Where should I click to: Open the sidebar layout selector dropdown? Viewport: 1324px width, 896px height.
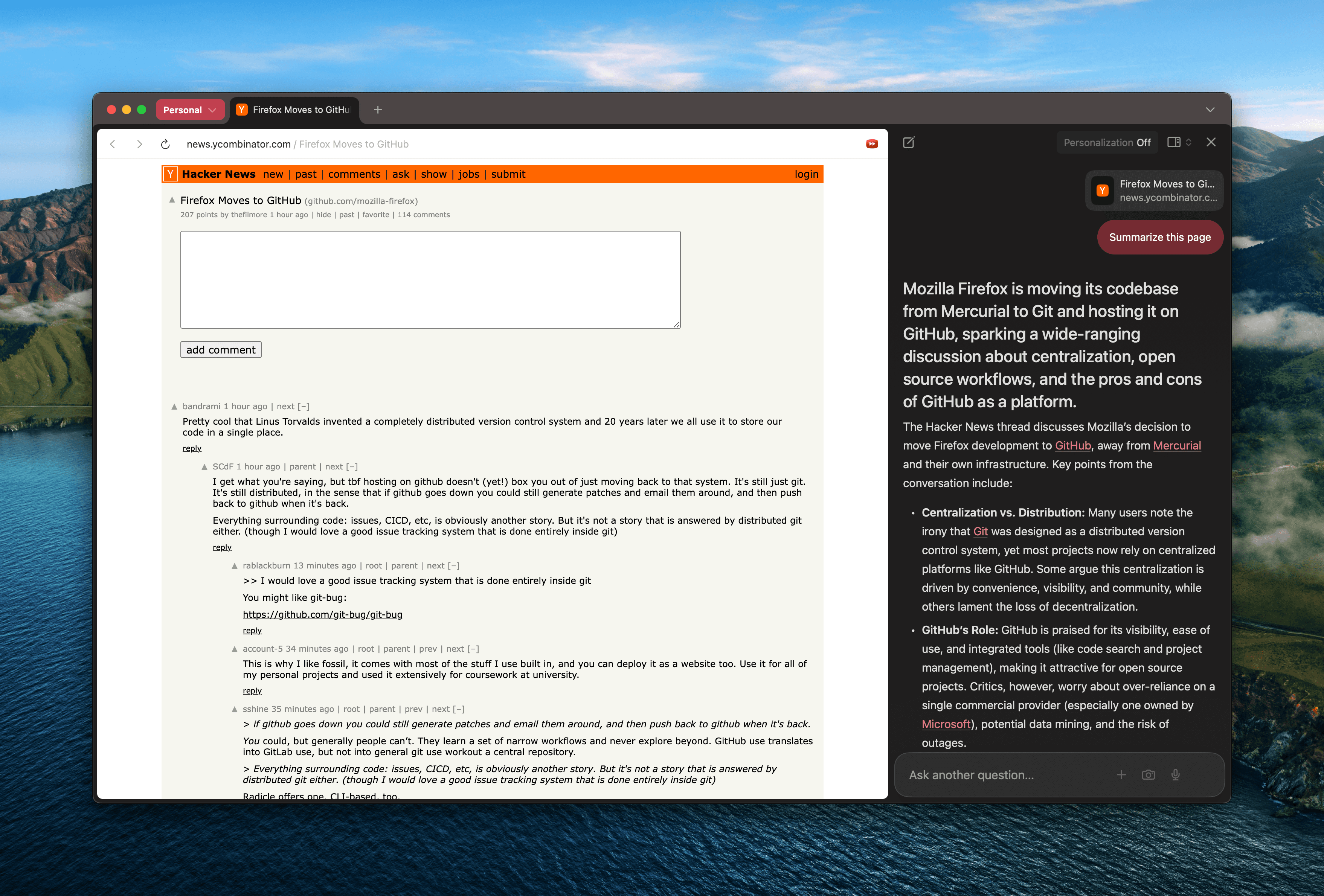coord(1179,142)
